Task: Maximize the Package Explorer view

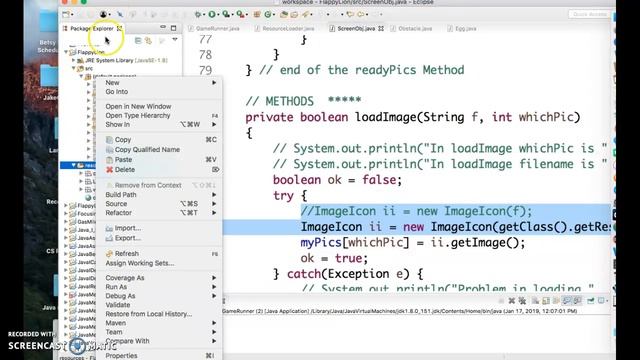Action: (173, 28)
